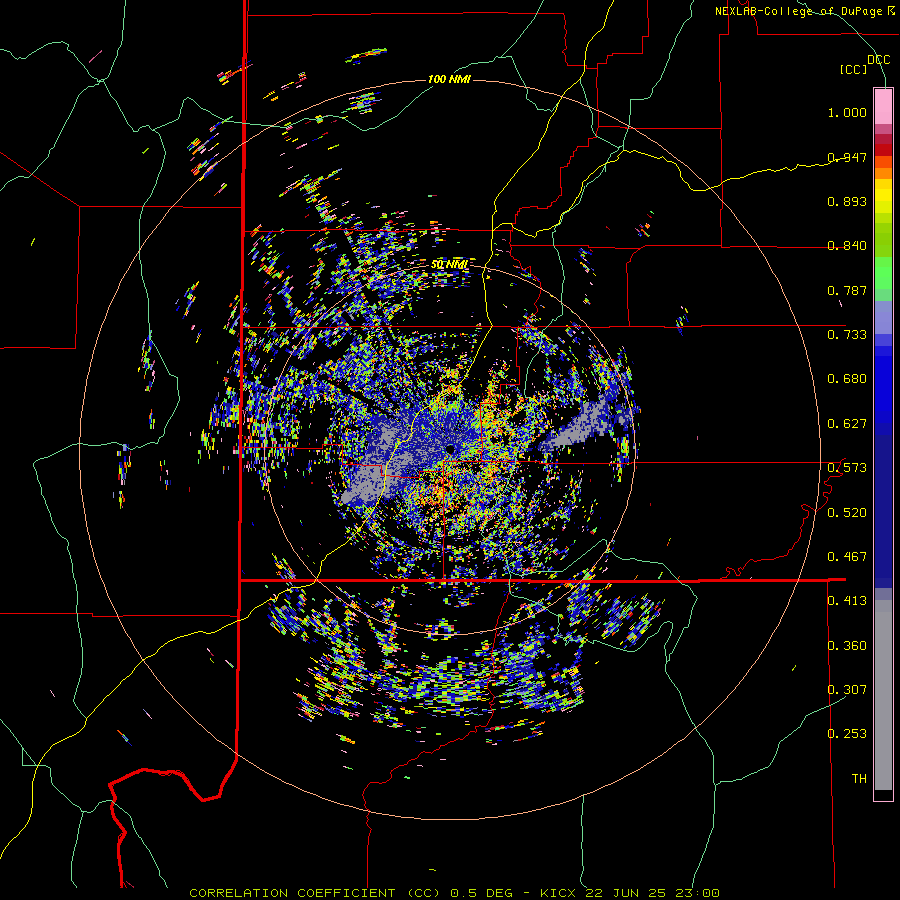The width and height of the screenshot is (900, 900).
Task: Select the 0.467 scale value
Action: [x=847, y=557]
